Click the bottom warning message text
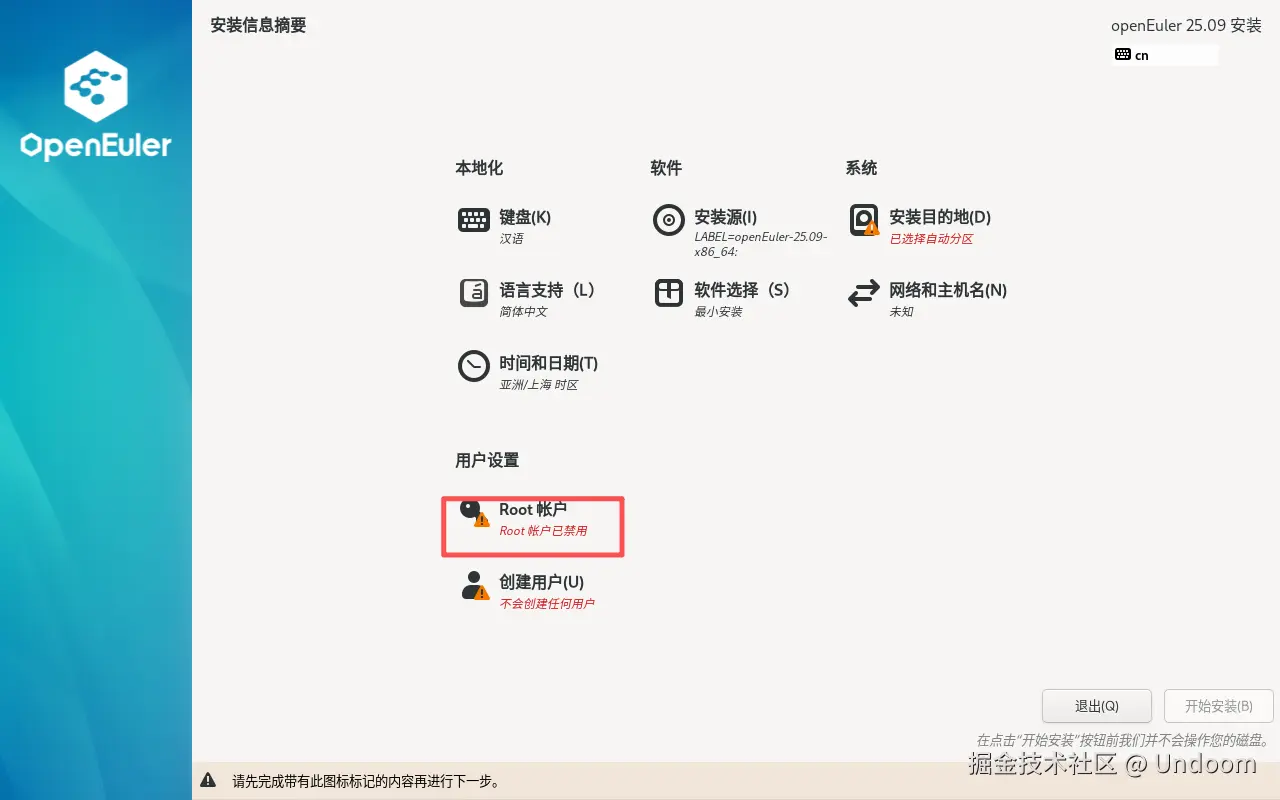Screen dimensions: 1280x800 coord(366,781)
